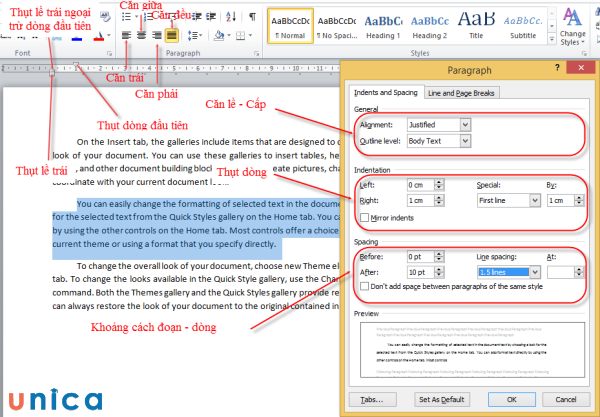Click the Before spacing spinner arrows
Viewport: 600px width, 417px height.
tap(439, 257)
